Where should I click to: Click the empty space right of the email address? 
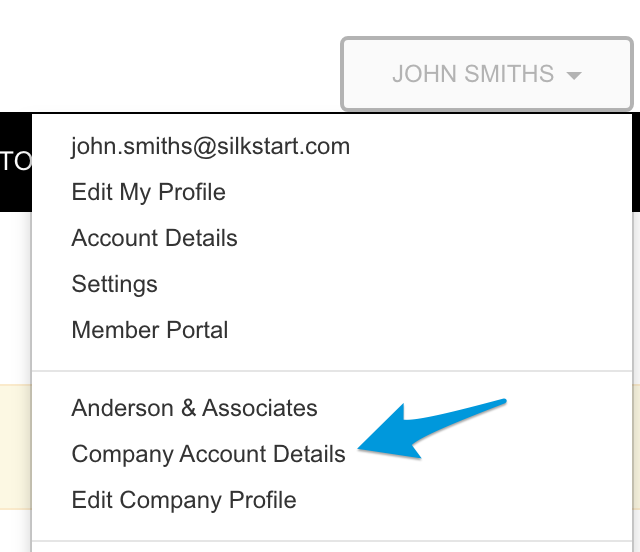(490, 147)
